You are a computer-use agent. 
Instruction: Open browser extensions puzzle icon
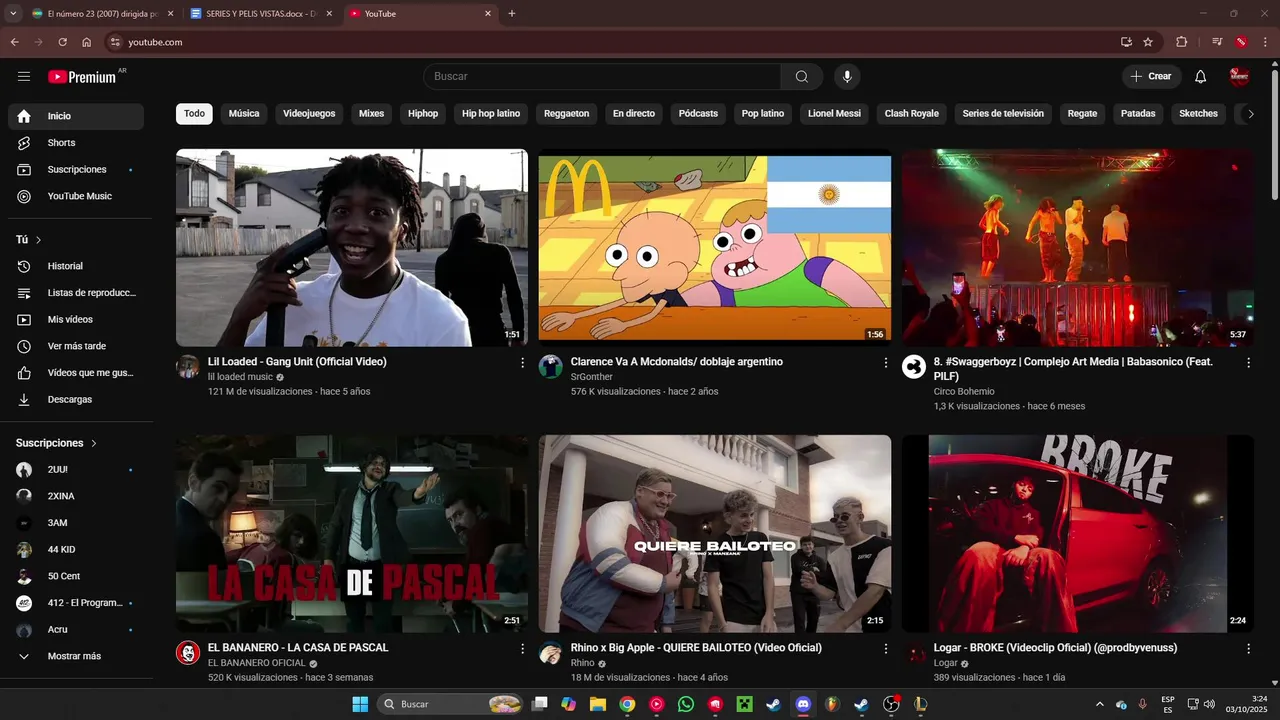[1182, 42]
